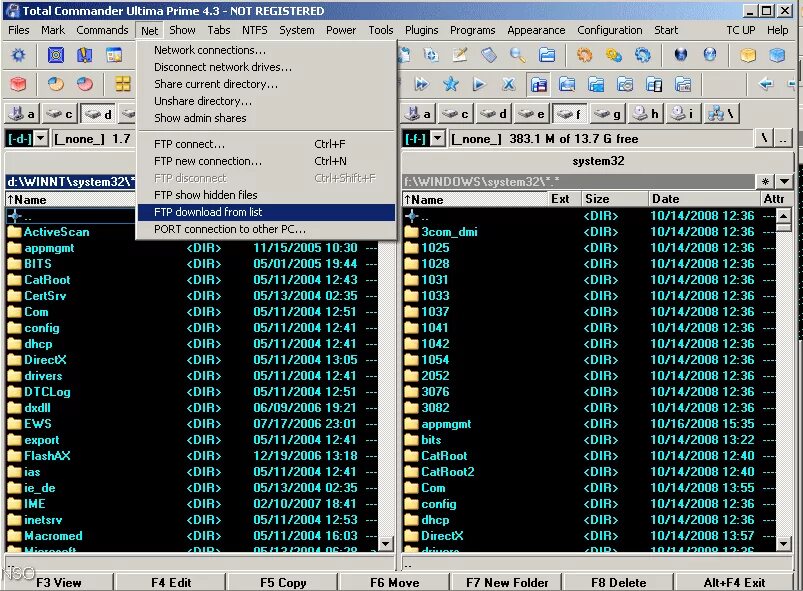This screenshot has height=591, width=803.
Task: Click the red cube icon
Action: coord(18,84)
